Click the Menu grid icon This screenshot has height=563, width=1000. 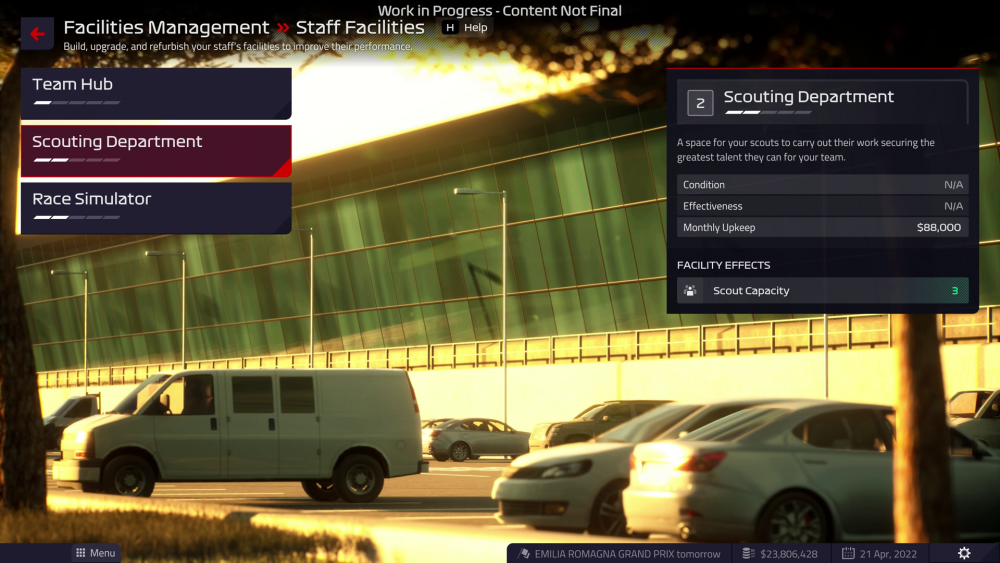coord(80,553)
